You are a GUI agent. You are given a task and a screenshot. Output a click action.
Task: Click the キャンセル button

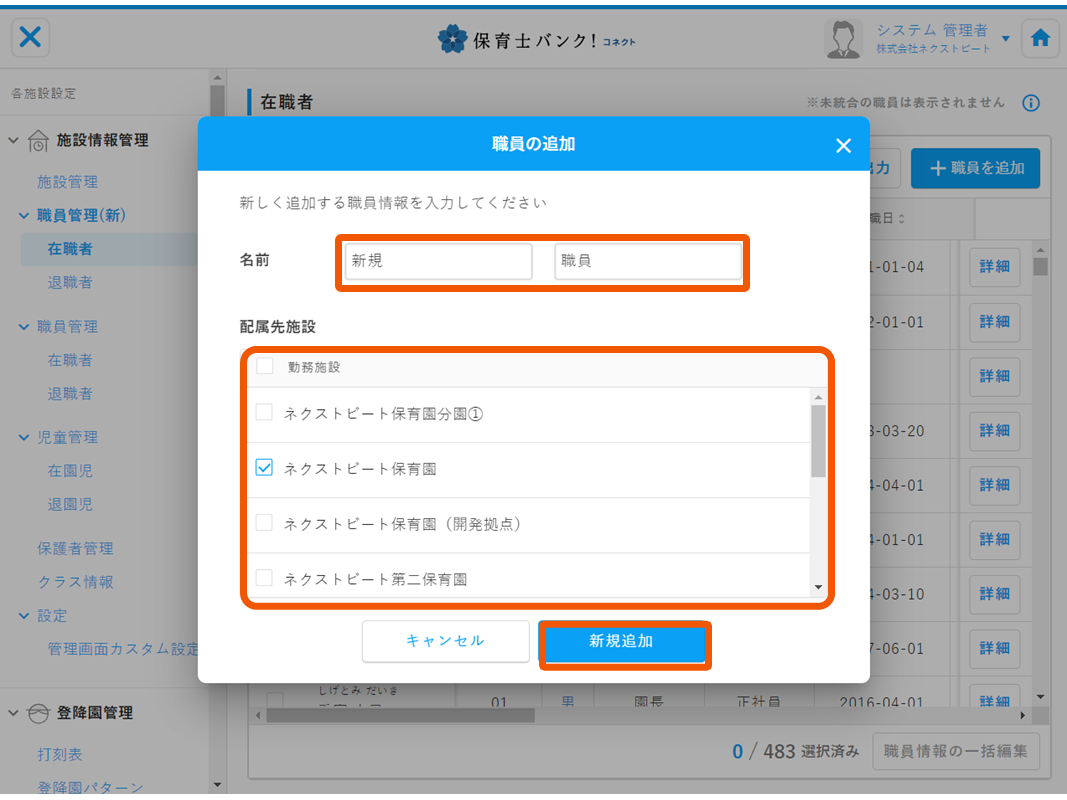click(x=445, y=641)
